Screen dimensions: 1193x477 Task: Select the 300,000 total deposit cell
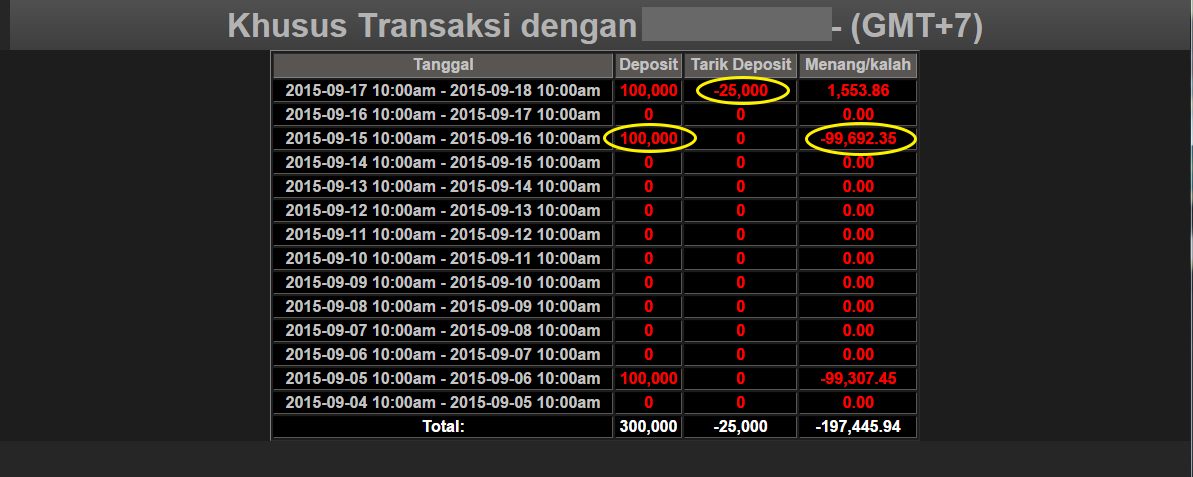[x=649, y=426]
